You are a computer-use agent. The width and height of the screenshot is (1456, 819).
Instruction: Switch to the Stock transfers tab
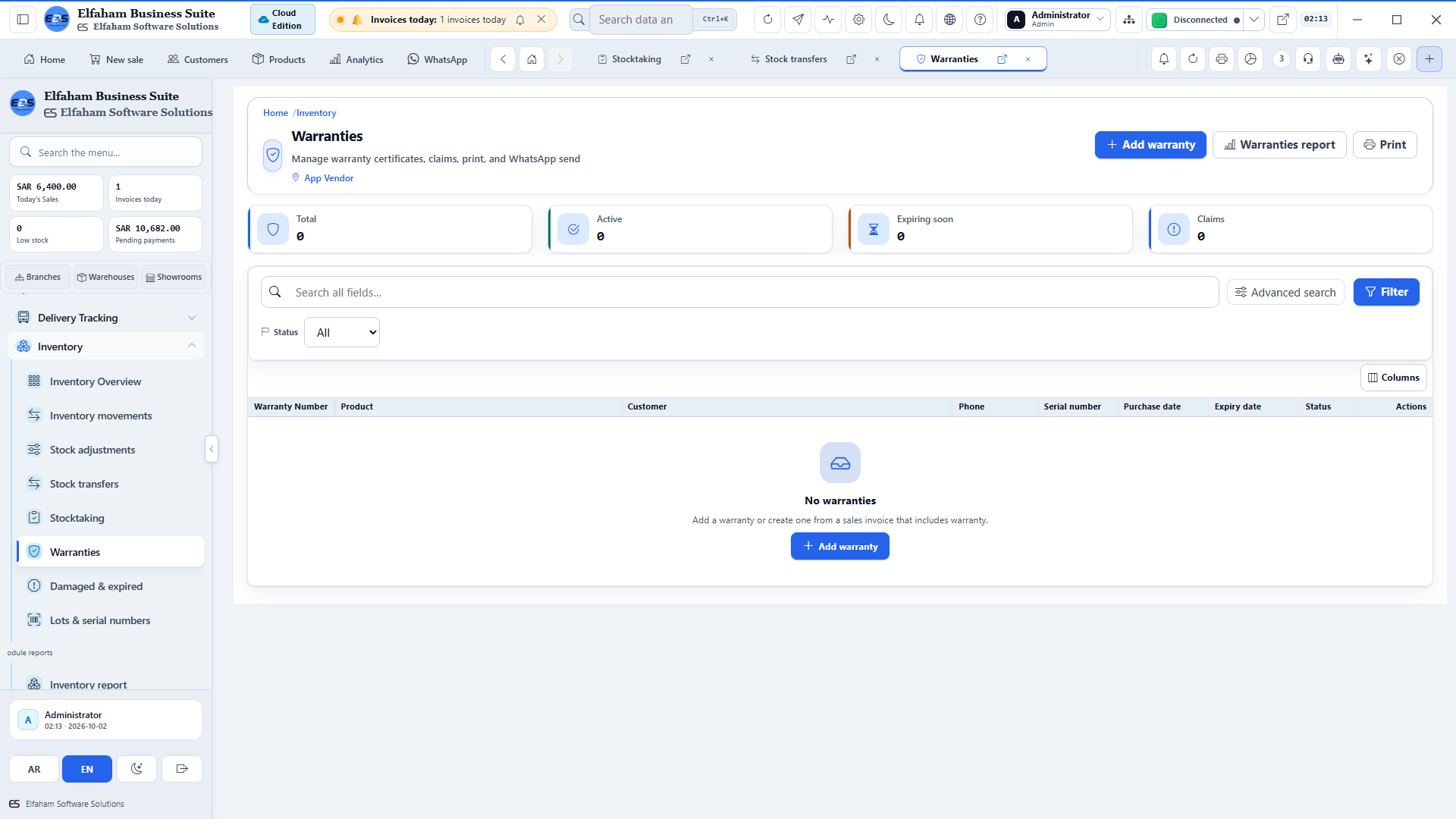[789, 59]
